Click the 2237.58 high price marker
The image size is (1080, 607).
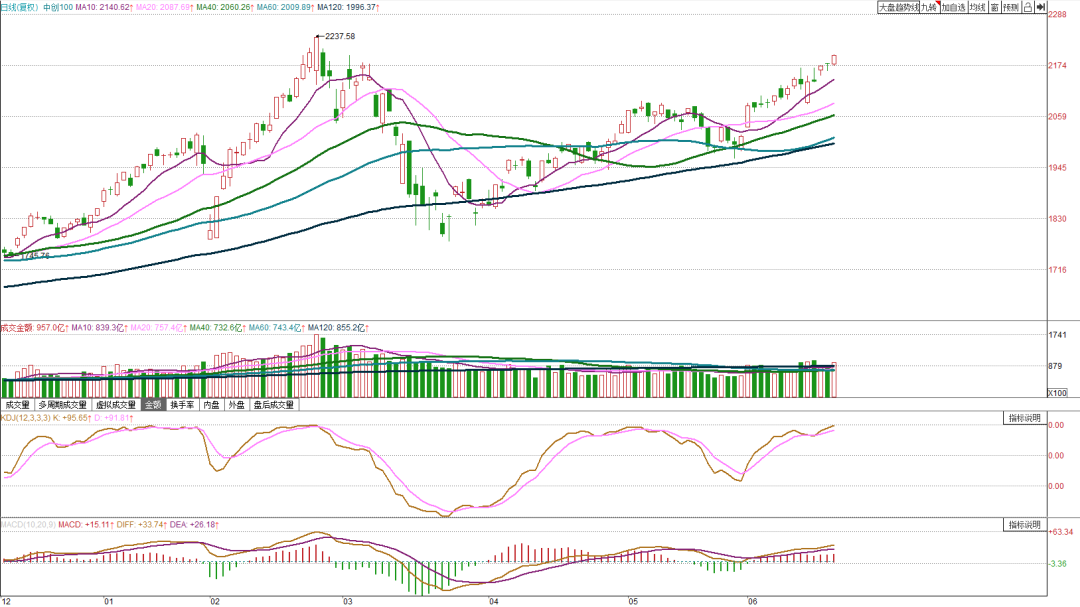point(340,36)
